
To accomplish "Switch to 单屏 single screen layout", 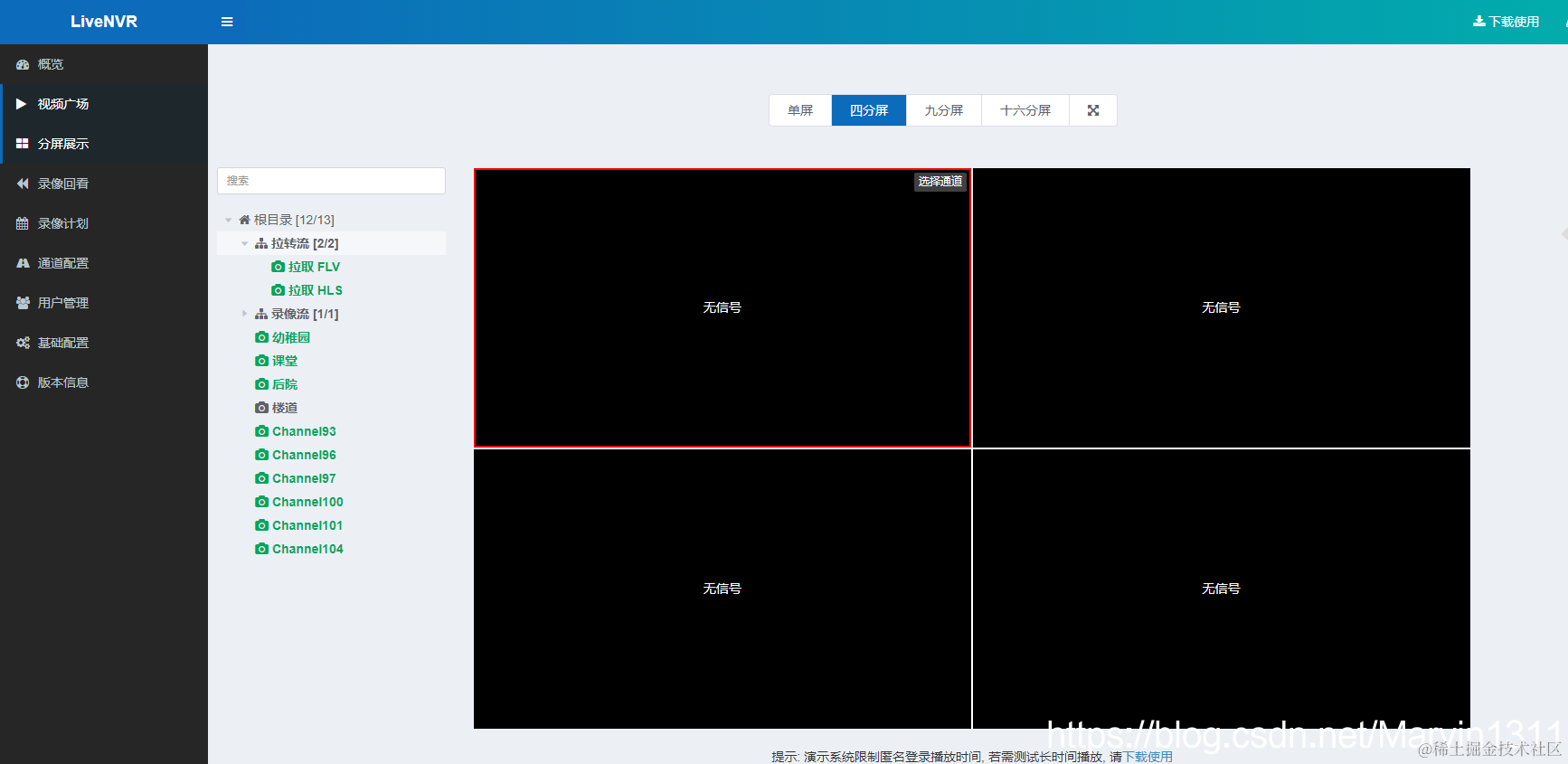I will pyautogui.click(x=800, y=110).
